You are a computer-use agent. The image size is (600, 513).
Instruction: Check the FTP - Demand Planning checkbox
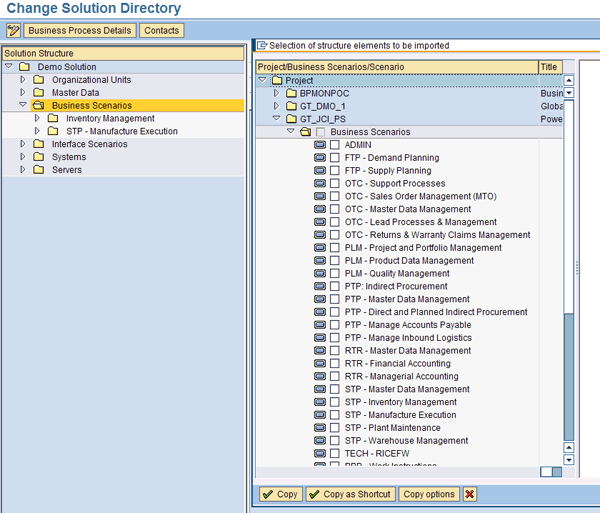click(x=335, y=158)
